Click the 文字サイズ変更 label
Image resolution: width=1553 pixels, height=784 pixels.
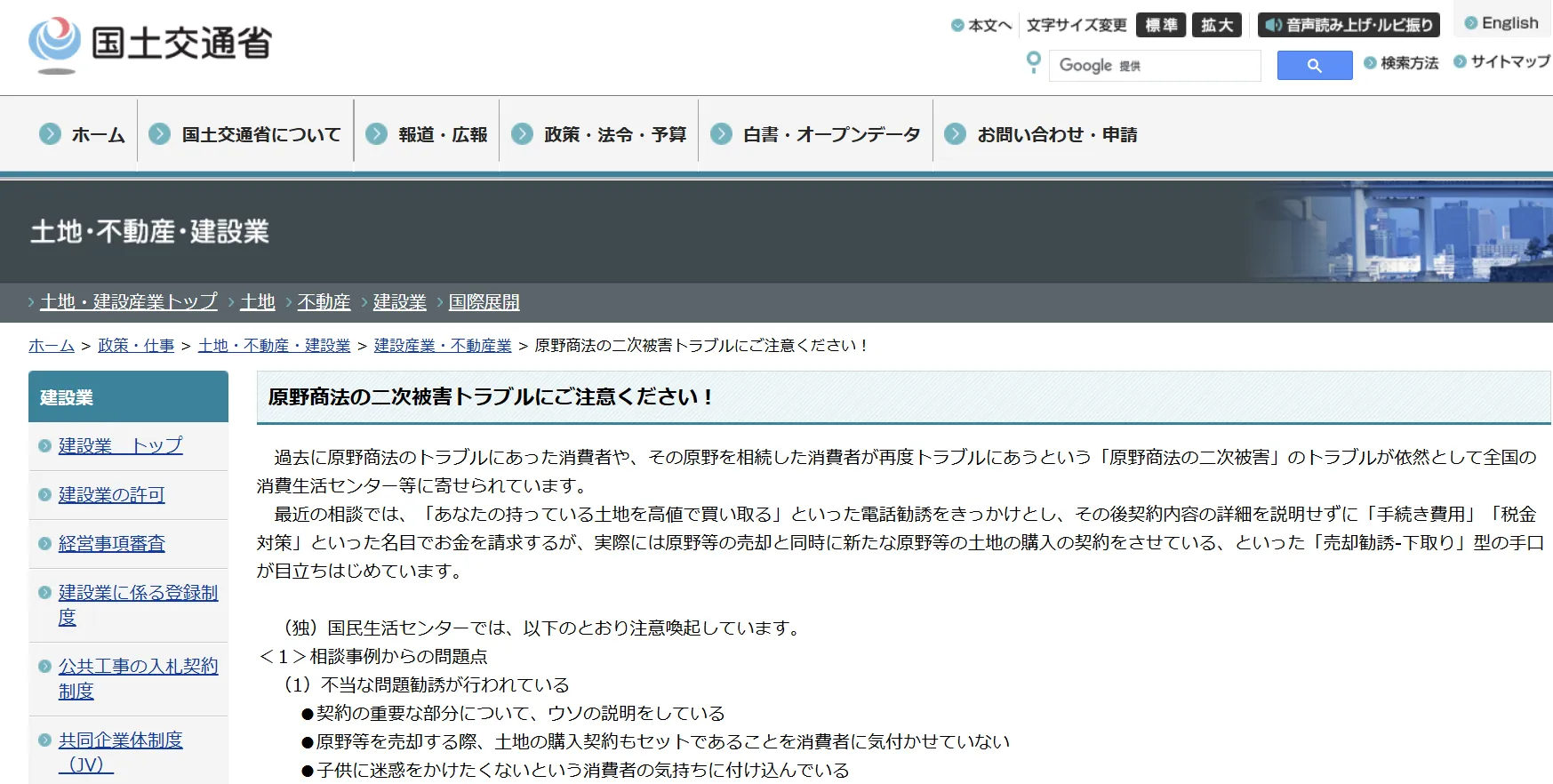click(x=1077, y=25)
